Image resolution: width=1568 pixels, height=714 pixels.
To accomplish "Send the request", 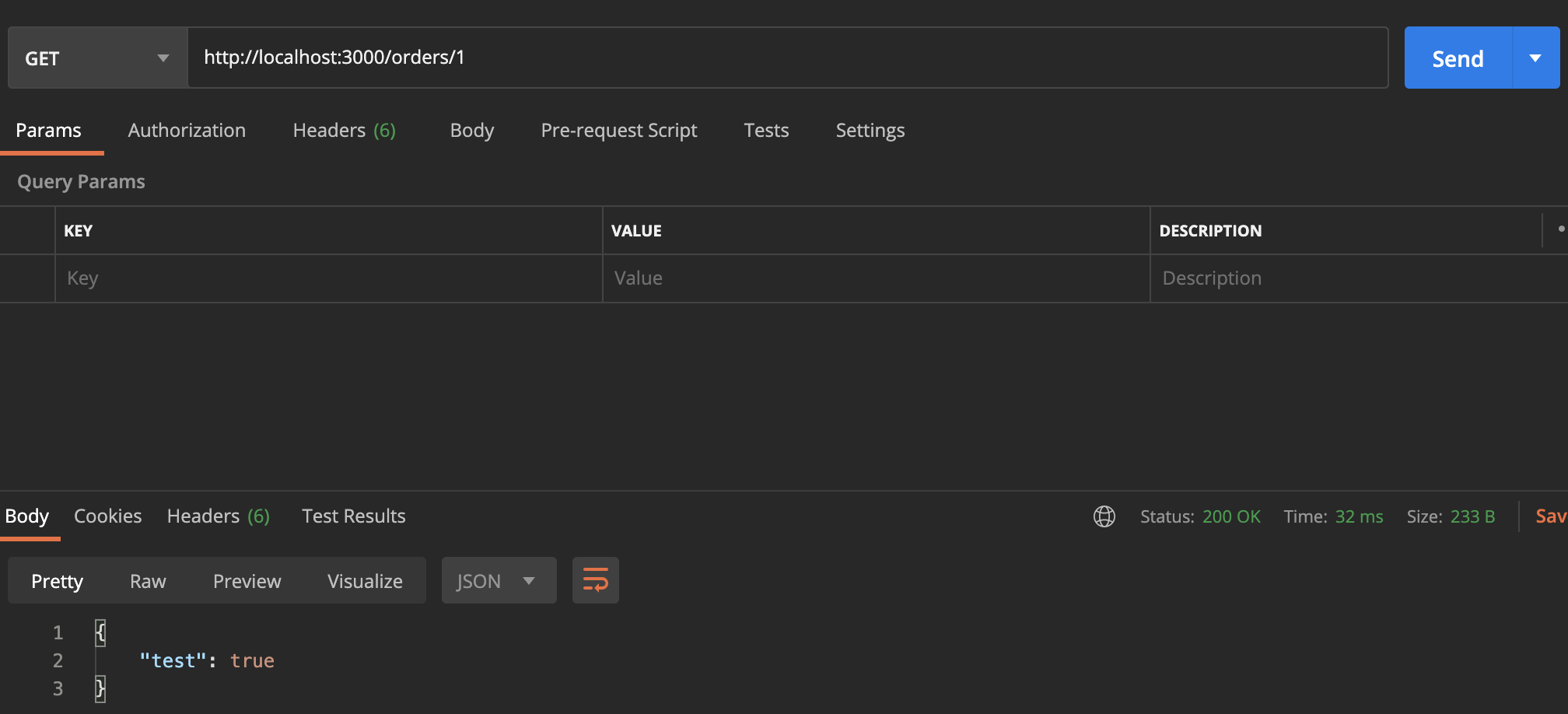I will (1458, 58).
